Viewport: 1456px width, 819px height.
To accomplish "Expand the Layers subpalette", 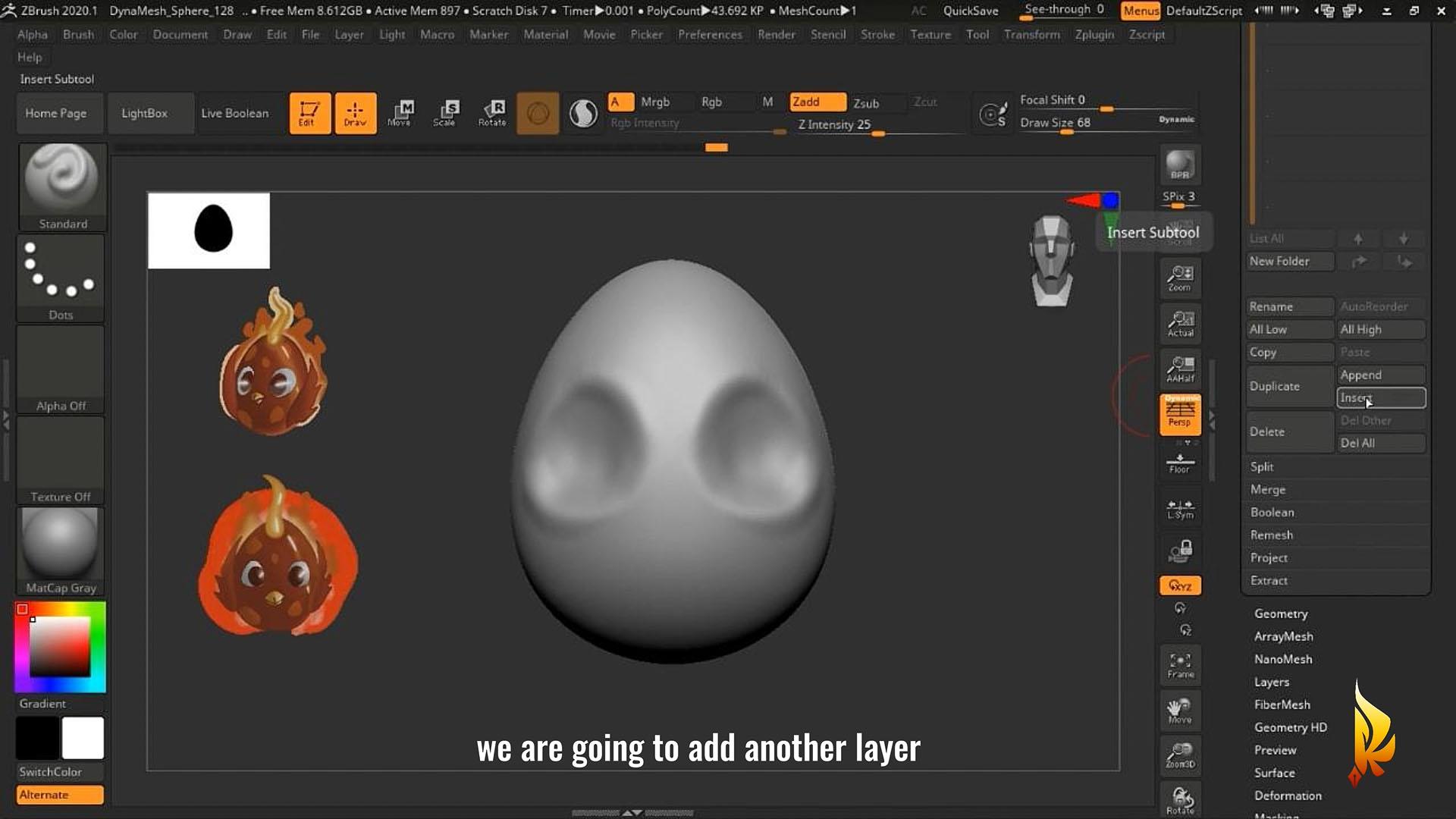I will [1272, 682].
